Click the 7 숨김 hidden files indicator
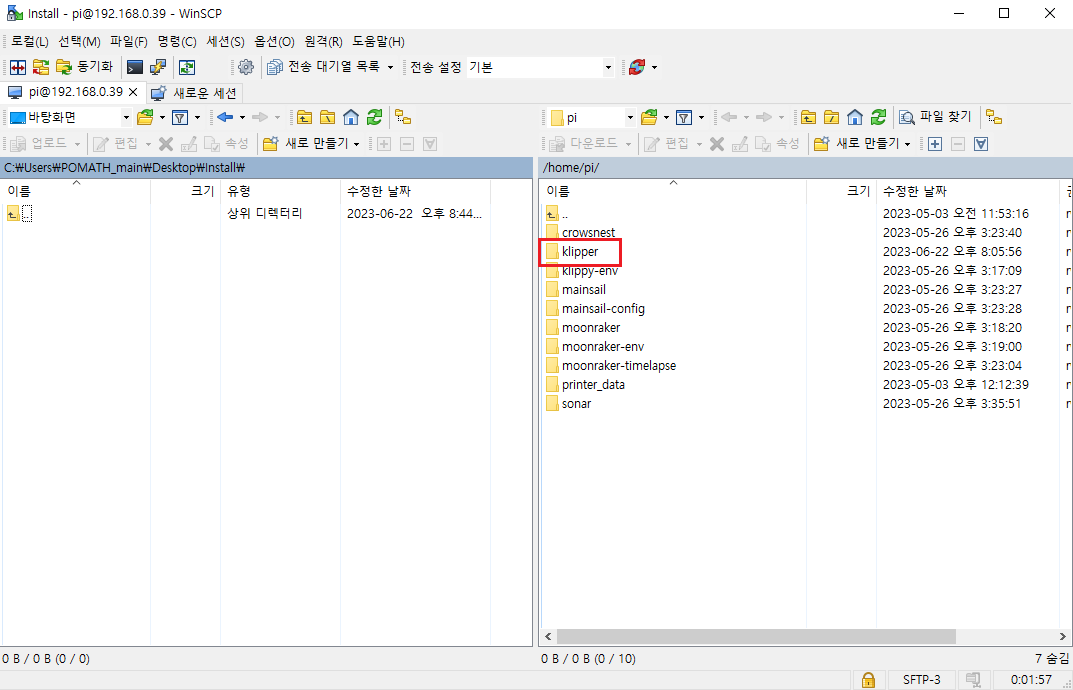This screenshot has height=690, width=1073. point(1052,659)
